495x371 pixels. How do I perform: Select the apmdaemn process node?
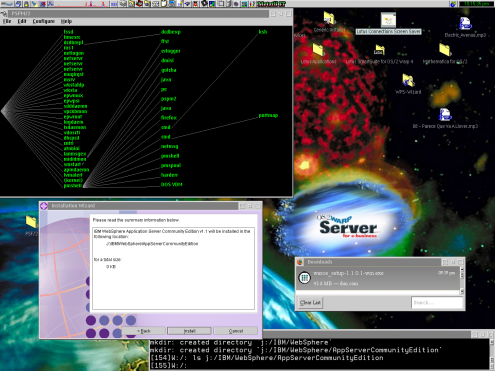coord(76,170)
